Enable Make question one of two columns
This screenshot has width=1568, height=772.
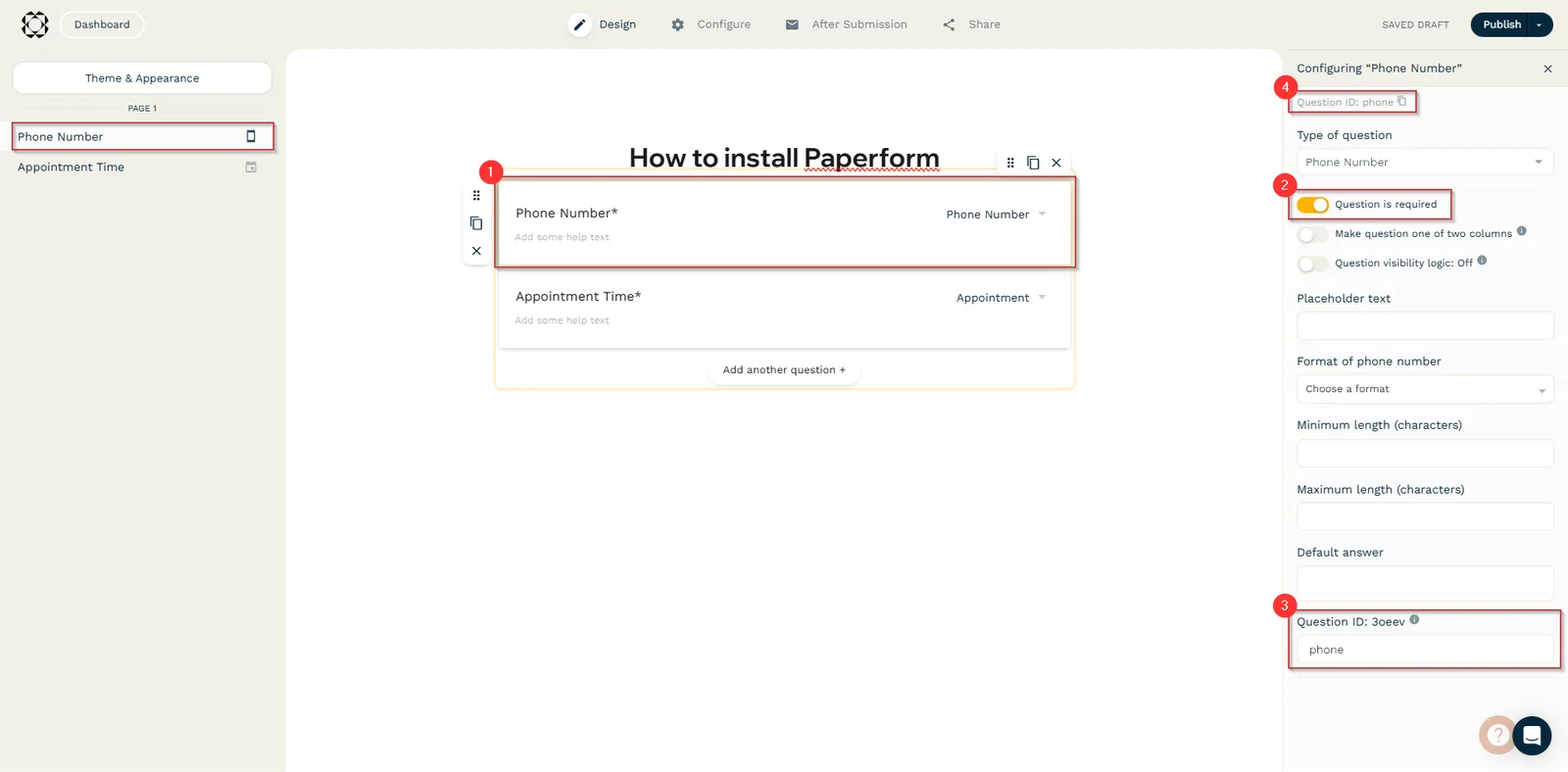[x=1312, y=234]
